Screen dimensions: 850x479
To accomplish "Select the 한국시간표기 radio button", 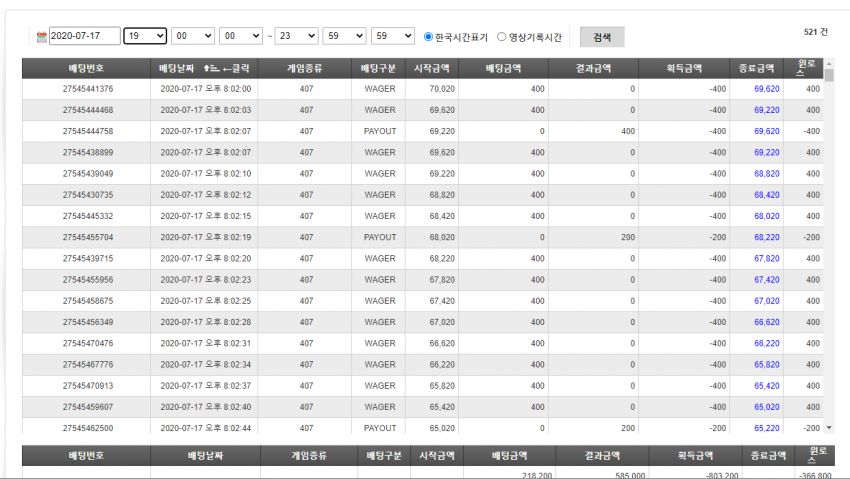I will (428, 36).
